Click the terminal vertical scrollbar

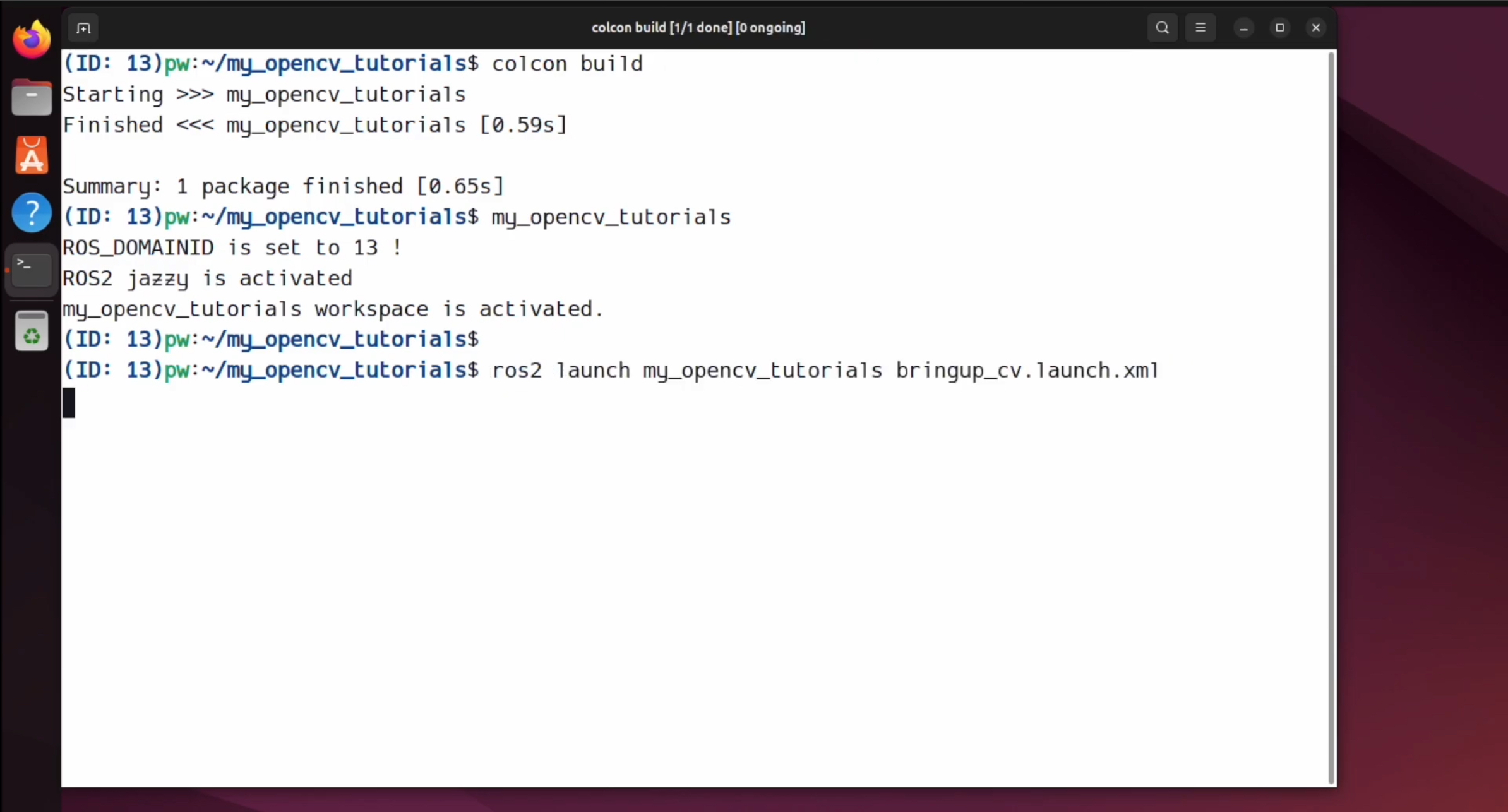point(1331,417)
